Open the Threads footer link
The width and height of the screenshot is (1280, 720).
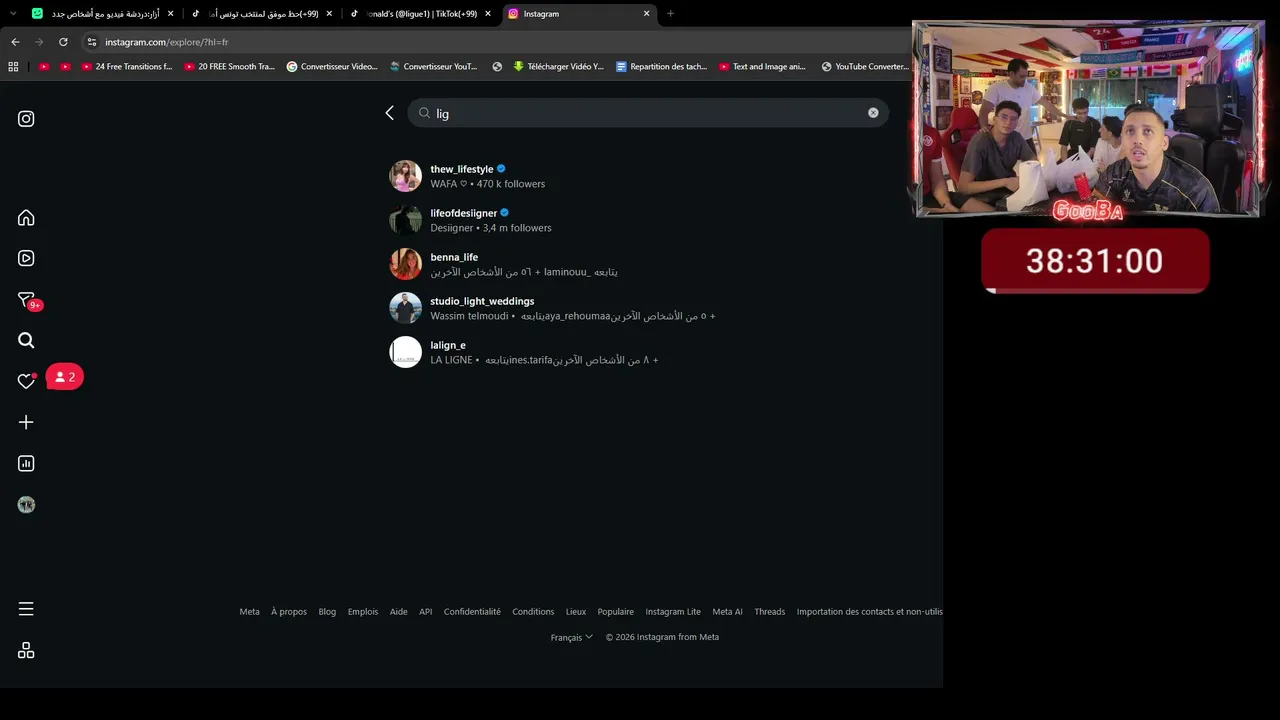(x=770, y=612)
